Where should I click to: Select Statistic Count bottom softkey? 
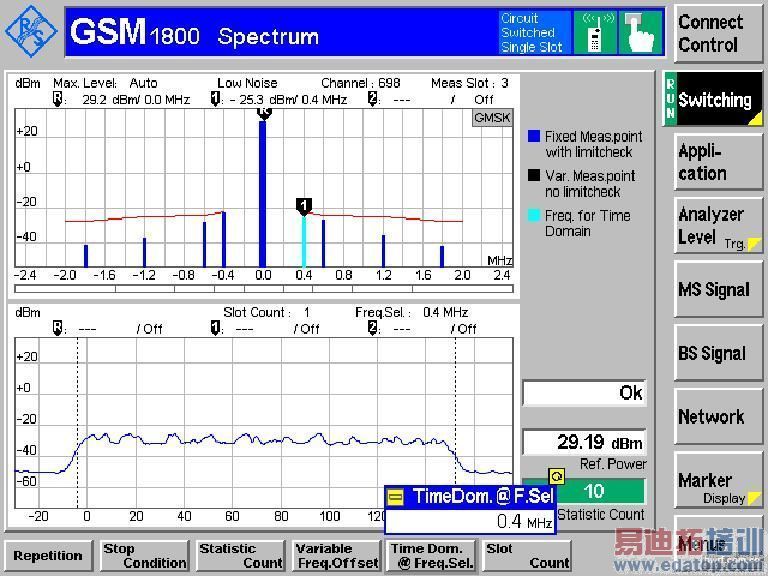point(240,556)
